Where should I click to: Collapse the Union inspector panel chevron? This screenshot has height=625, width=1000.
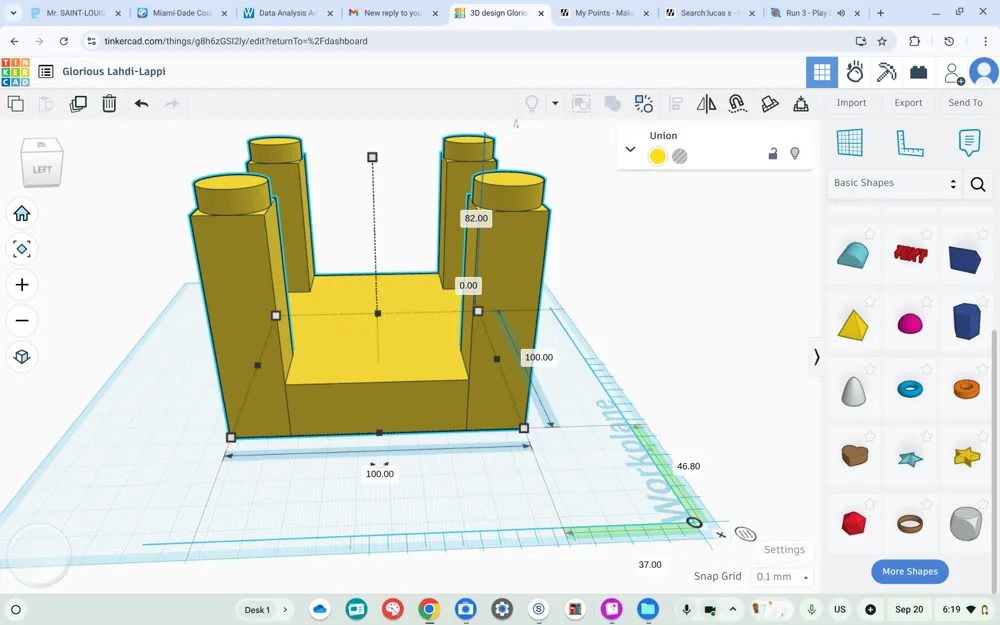630,149
